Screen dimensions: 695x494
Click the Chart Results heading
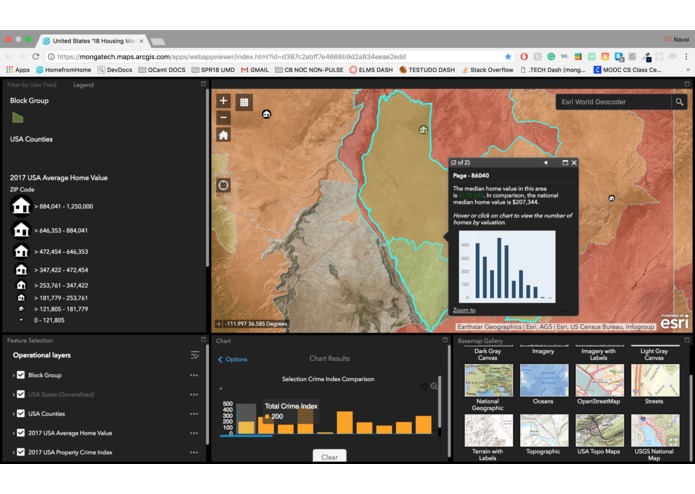point(329,358)
